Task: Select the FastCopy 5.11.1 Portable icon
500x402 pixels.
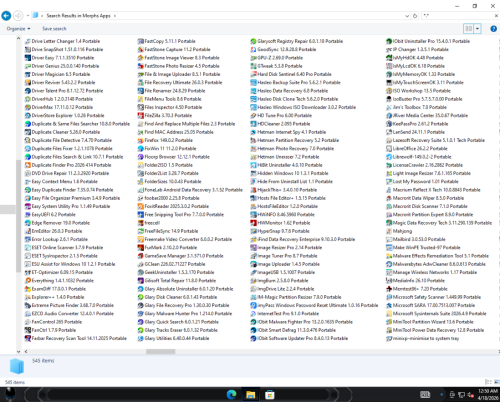Action: 141,41
